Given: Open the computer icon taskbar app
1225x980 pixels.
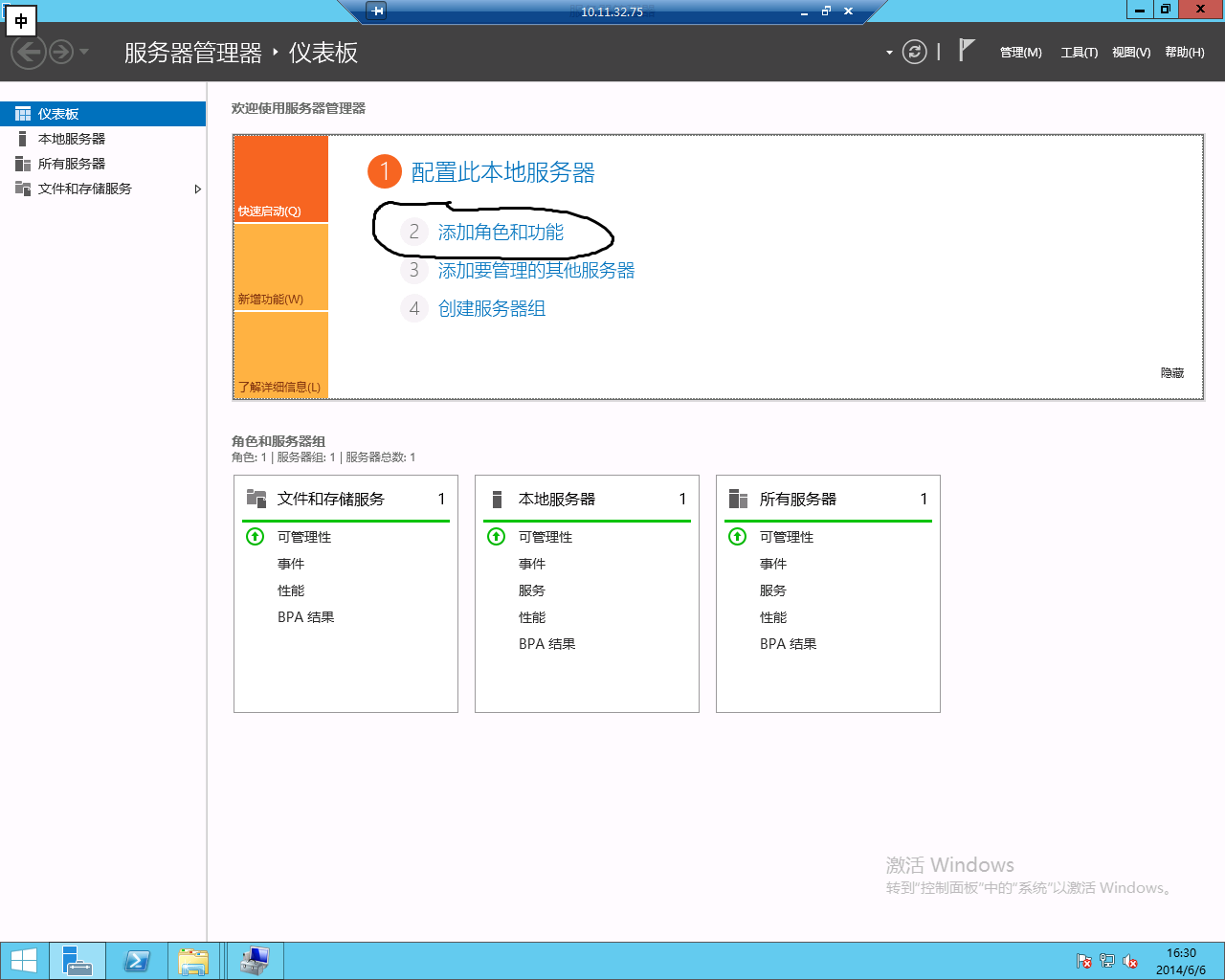Looking at the screenshot, I should (x=256, y=961).
